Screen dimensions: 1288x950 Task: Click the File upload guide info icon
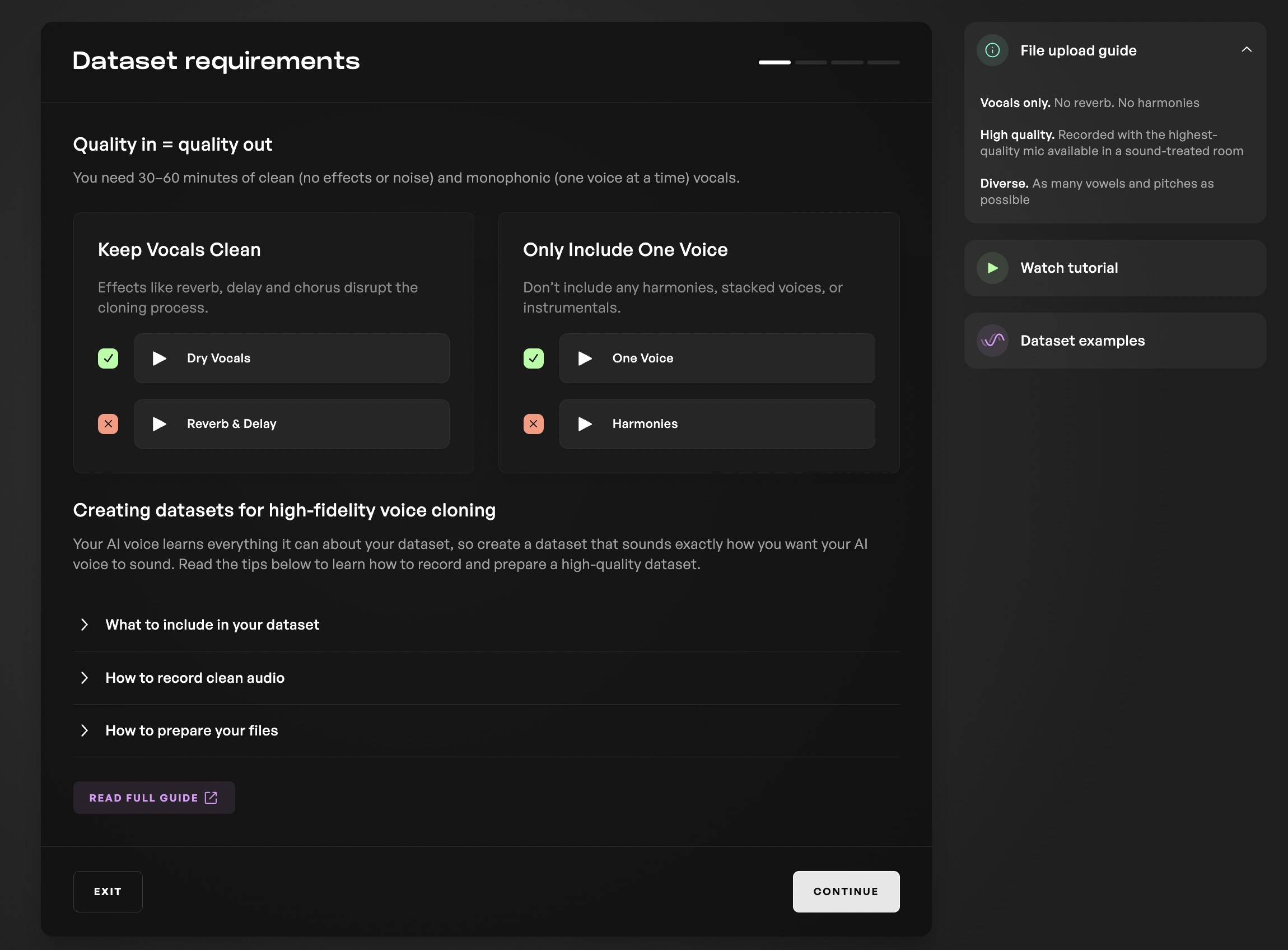coord(992,50)
